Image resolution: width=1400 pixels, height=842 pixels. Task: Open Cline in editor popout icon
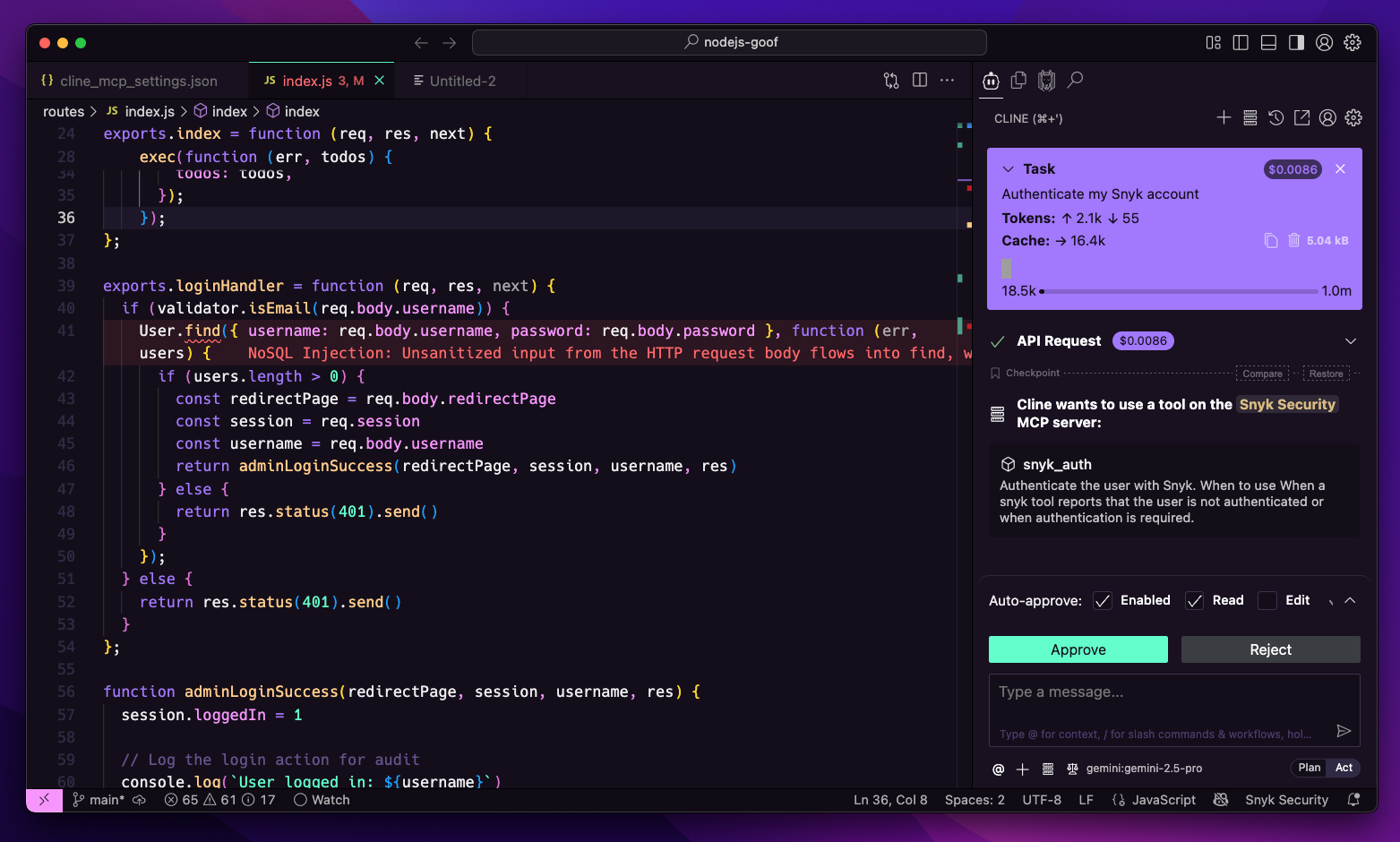1301,118
